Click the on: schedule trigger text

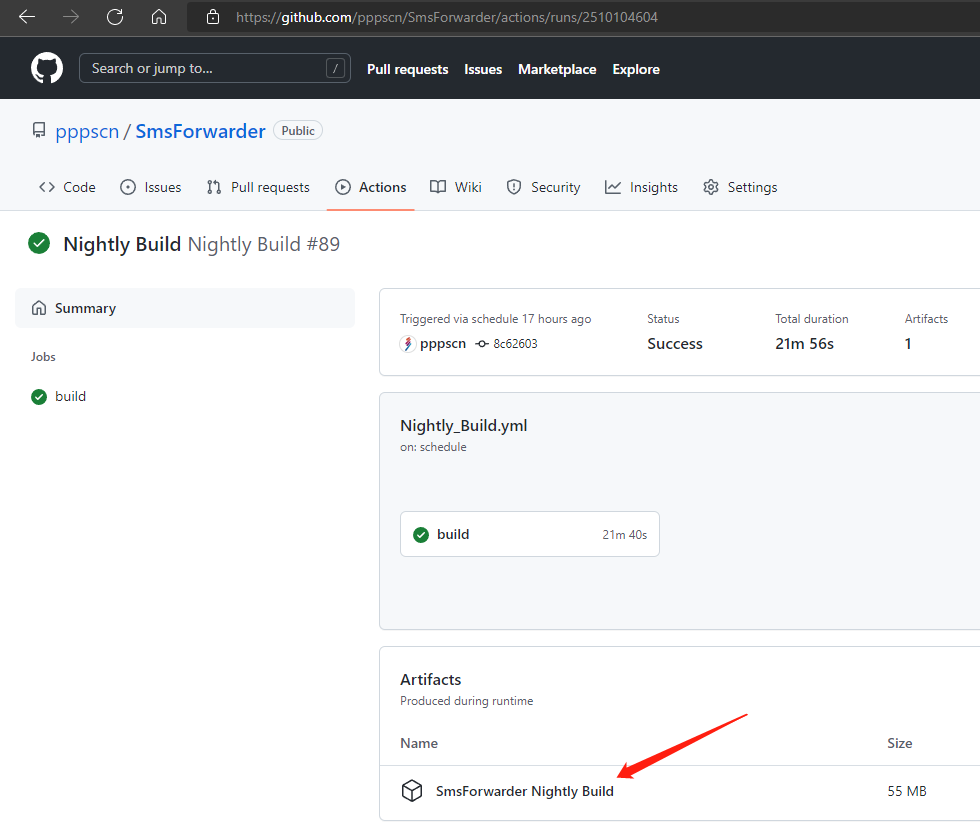click(x=433, y=447)
